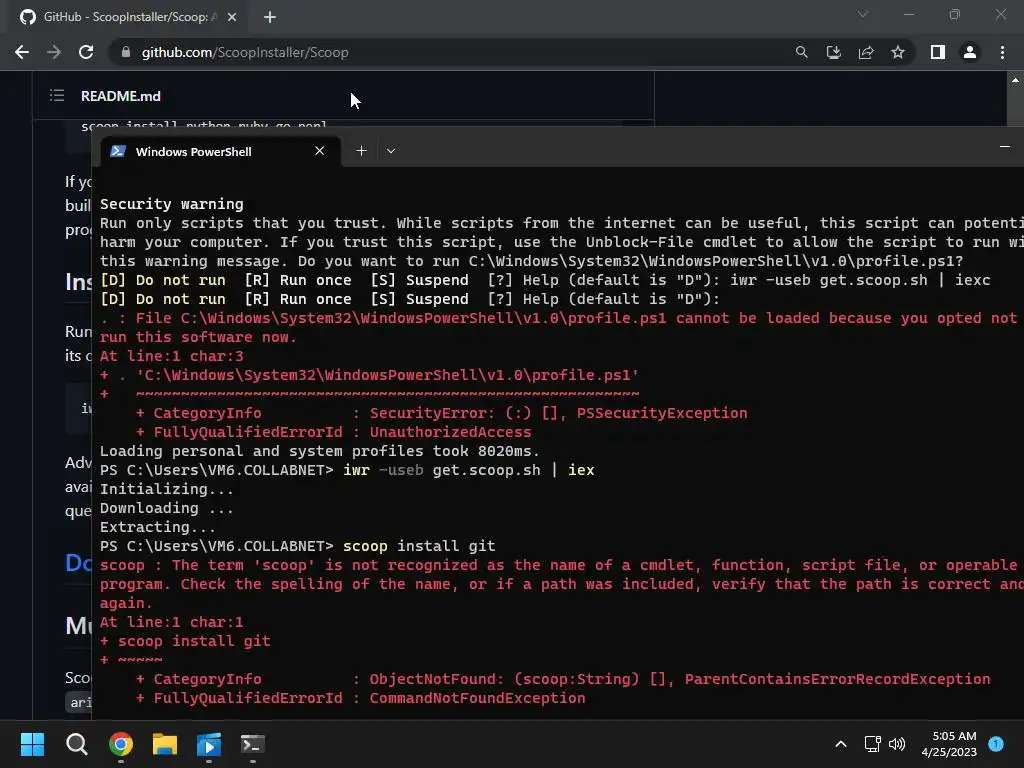Open network status tray icon
This screenshot has height=768, width=1024.
pyautogui.click(x=872, y=744)
